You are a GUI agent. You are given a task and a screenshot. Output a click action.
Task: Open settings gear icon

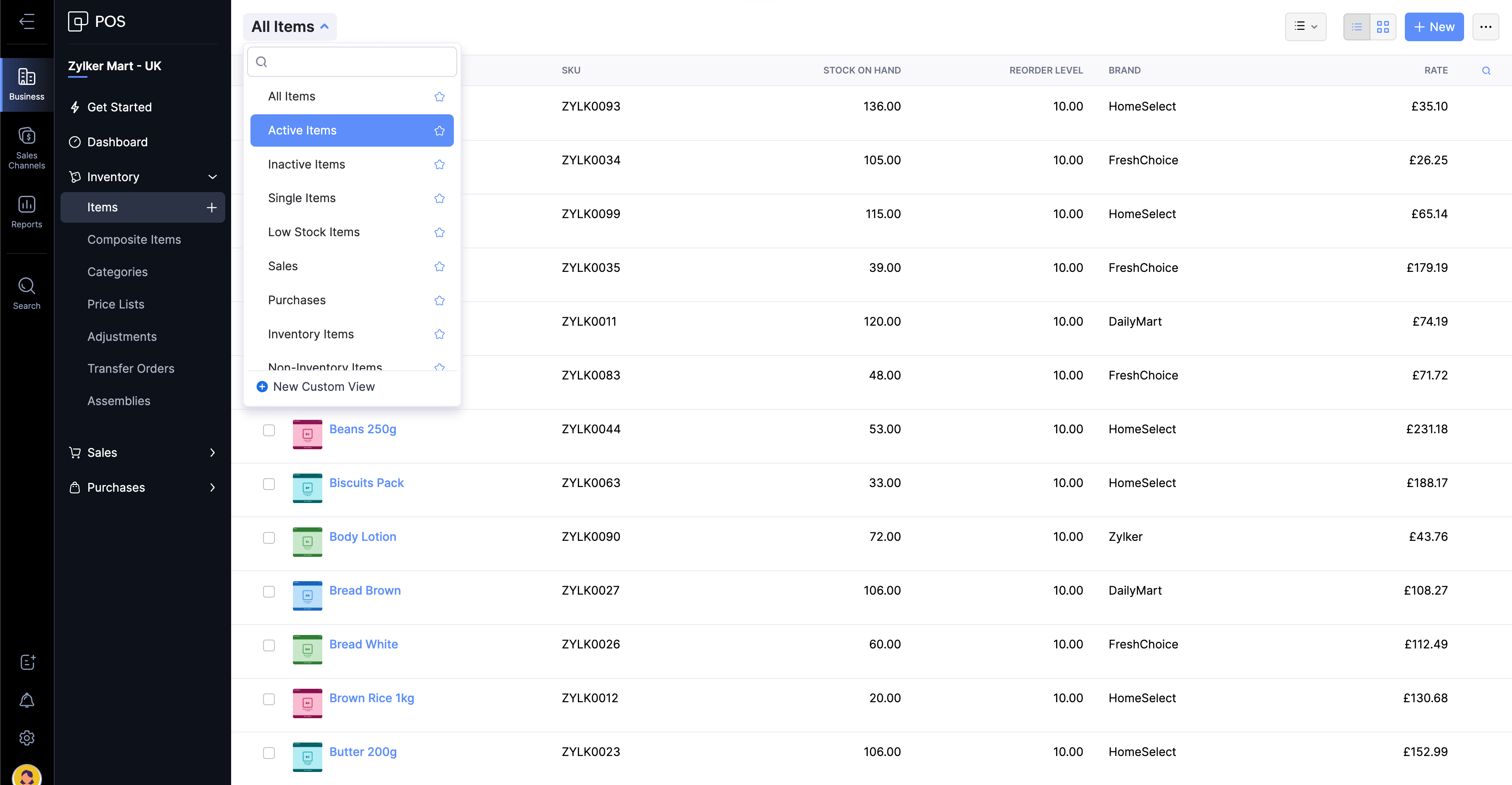click(x=27, y=738)
